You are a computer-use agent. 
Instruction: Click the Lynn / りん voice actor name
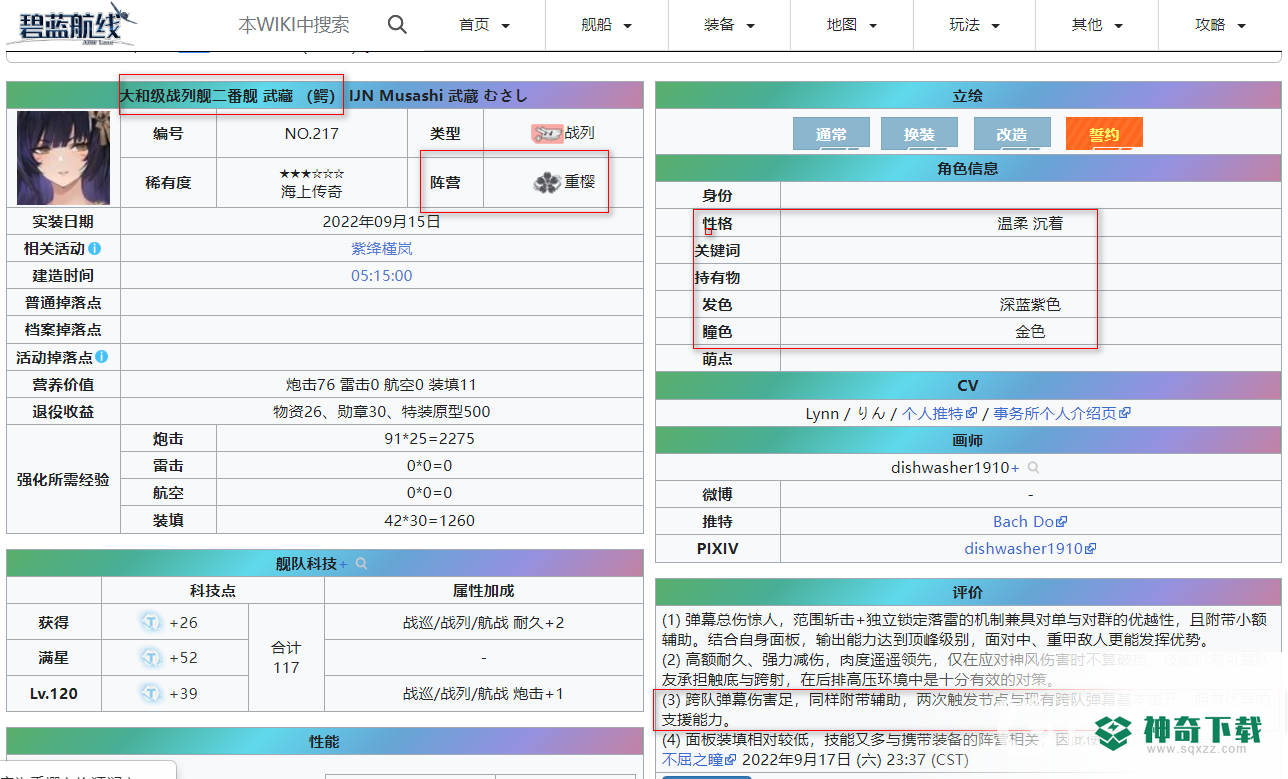(x=845, y=413)
